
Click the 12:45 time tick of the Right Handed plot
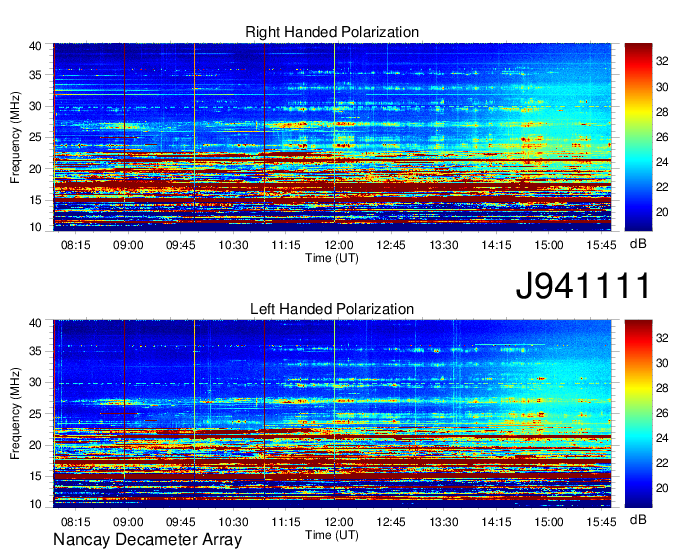click(391, 245)
